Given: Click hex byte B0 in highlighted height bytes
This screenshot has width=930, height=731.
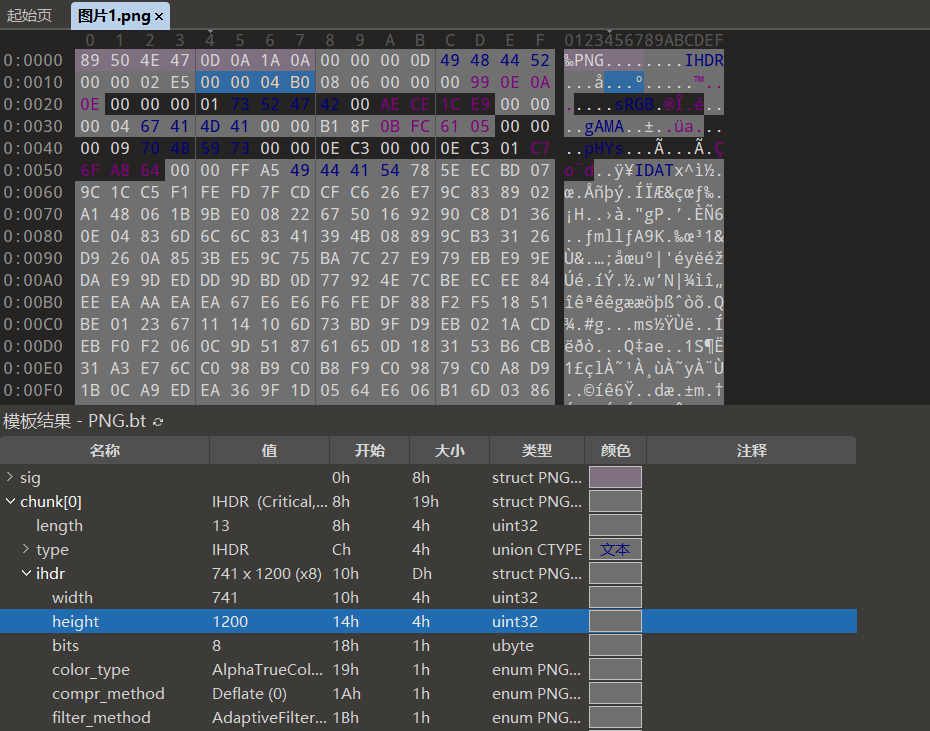Looking at the screenshot, I should pyautogui.click(x=300, y=82).
